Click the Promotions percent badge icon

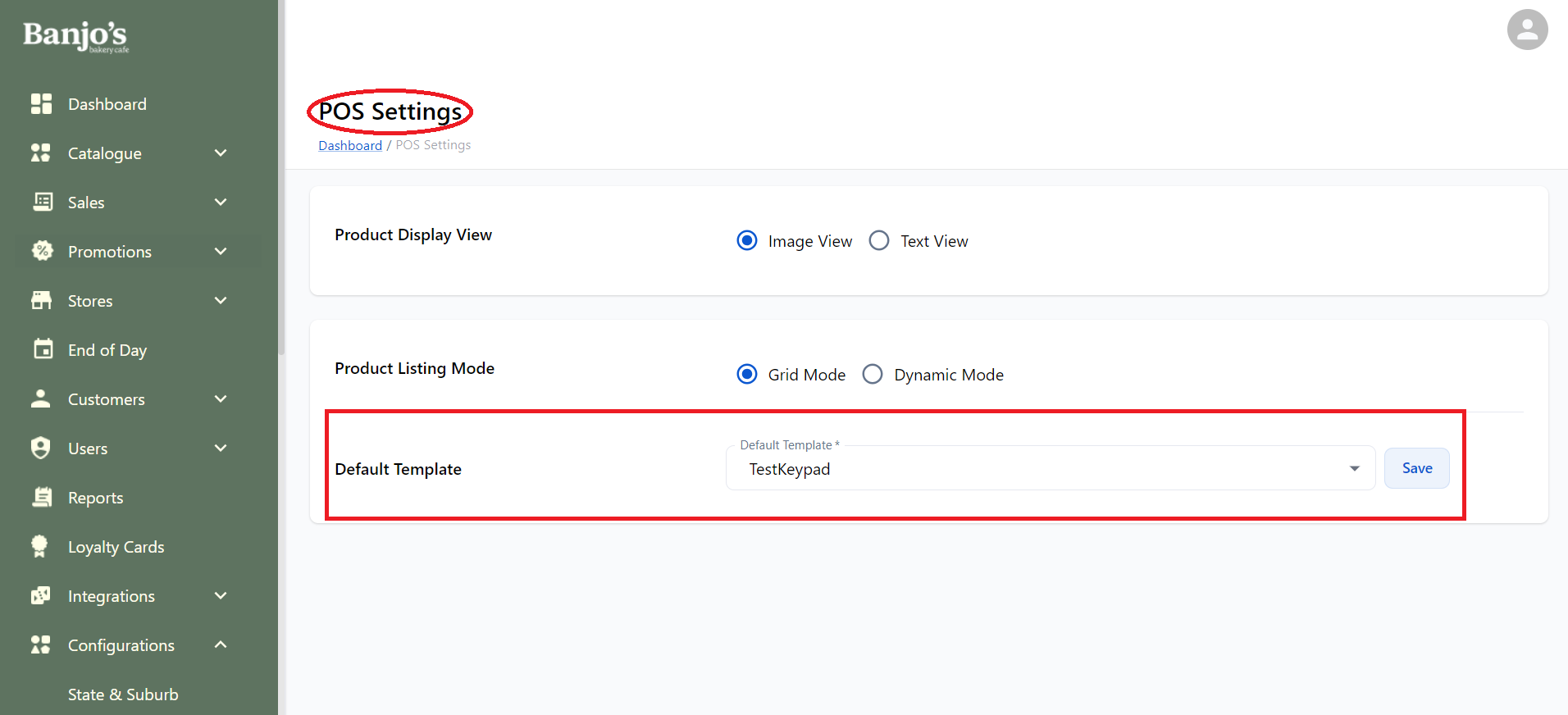coord(42,251)
